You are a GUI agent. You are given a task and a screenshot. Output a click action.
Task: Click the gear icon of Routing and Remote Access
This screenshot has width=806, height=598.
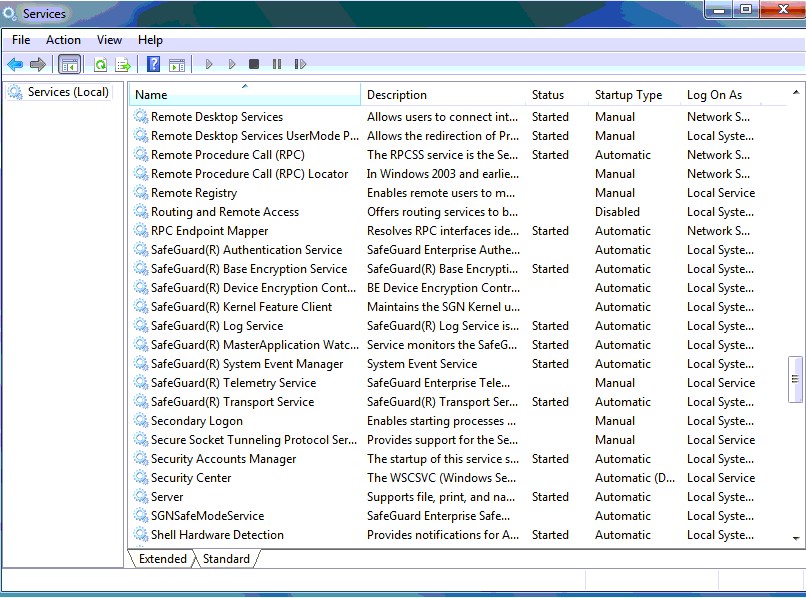[x=141, y=212]
